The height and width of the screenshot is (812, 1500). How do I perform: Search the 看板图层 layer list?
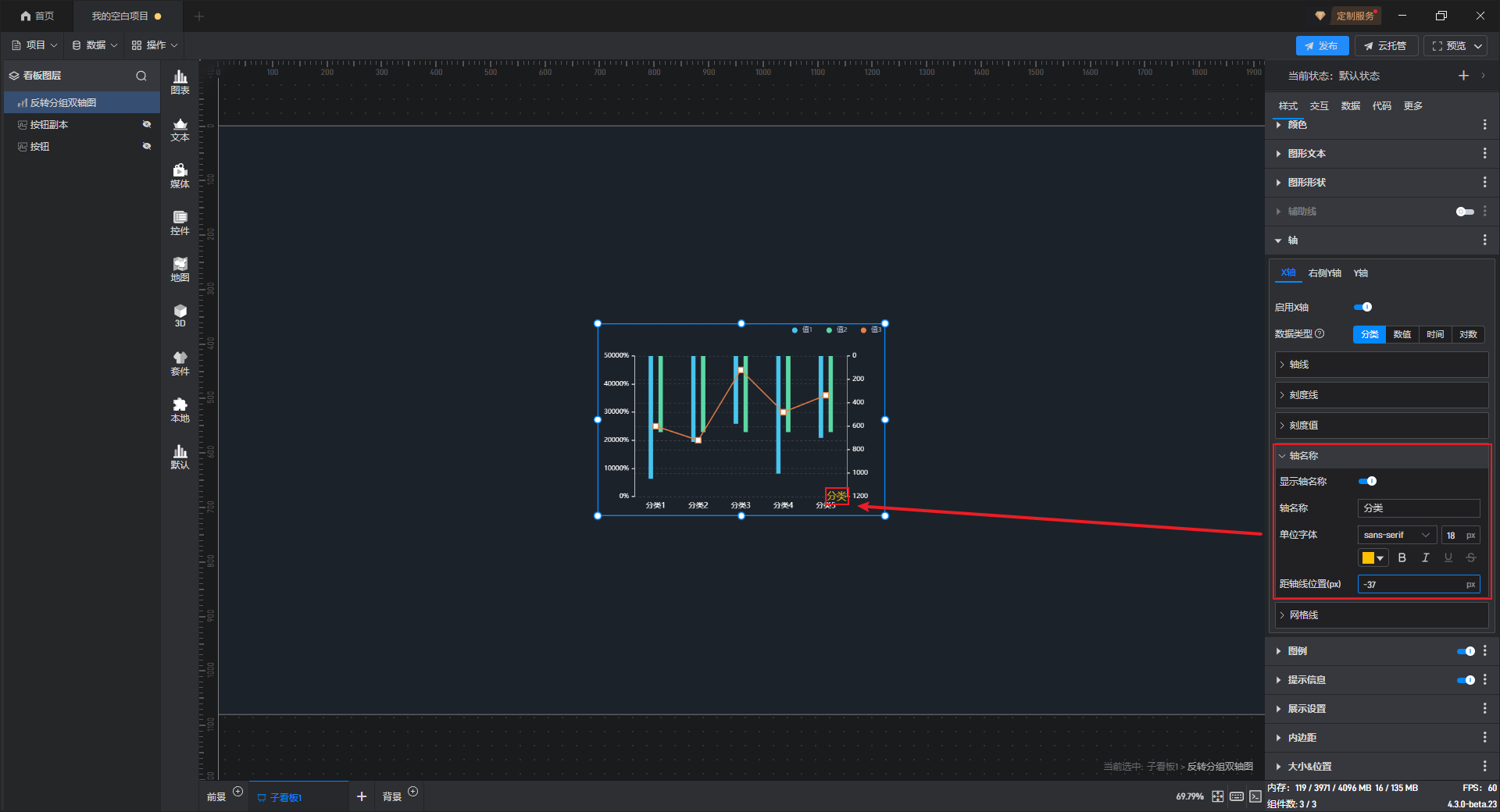click(x=141, y=76)
